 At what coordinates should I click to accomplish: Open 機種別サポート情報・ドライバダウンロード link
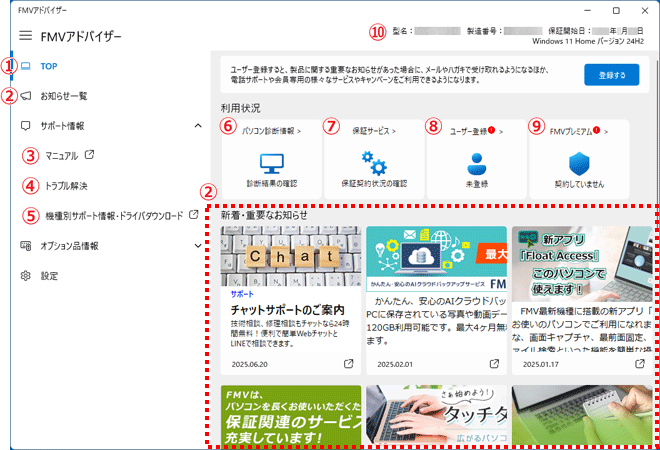click(x=114, y=216)
